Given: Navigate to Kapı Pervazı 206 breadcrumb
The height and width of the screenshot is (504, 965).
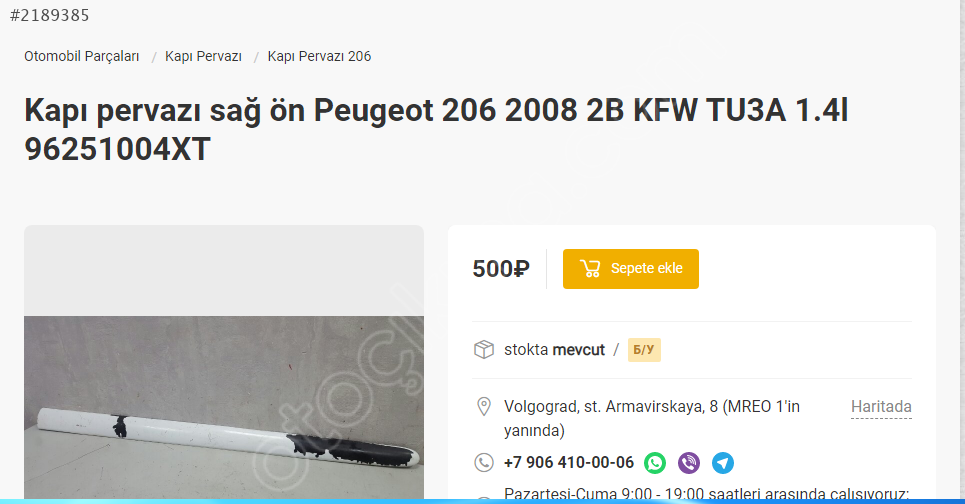Looking at the screenshot, I should click(319, 56).
